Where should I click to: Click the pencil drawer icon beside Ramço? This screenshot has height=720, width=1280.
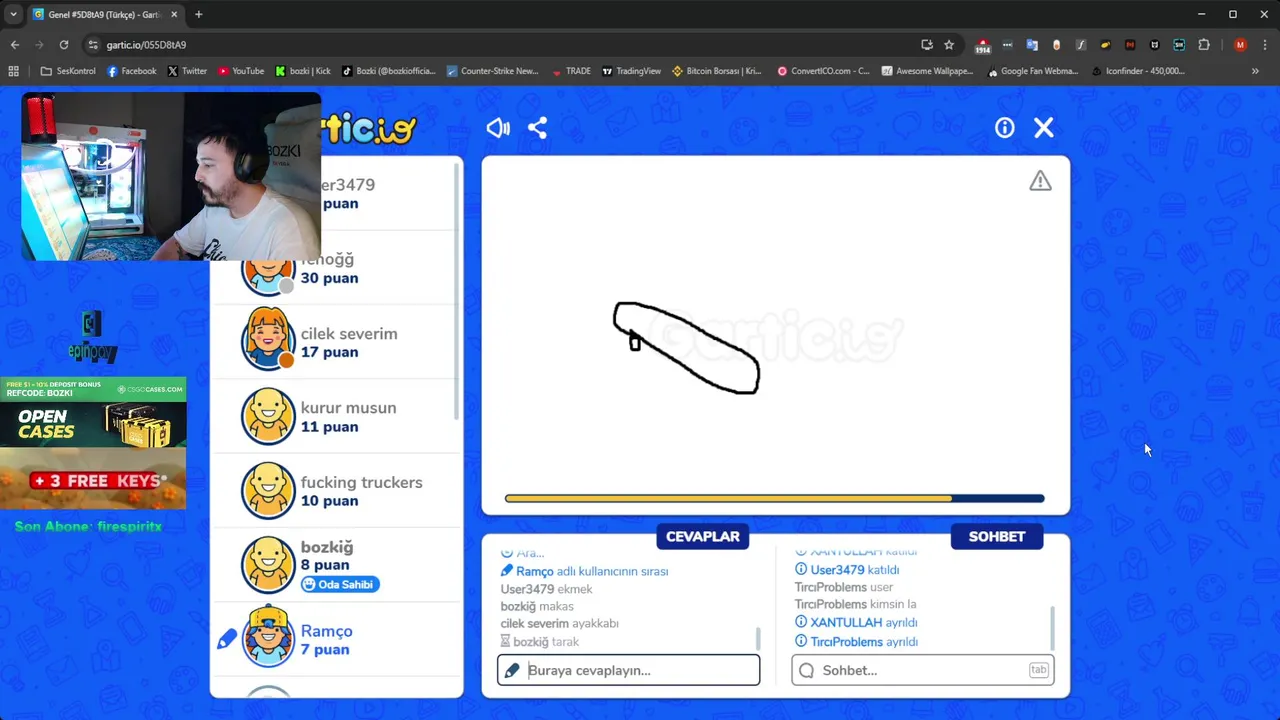227,638
